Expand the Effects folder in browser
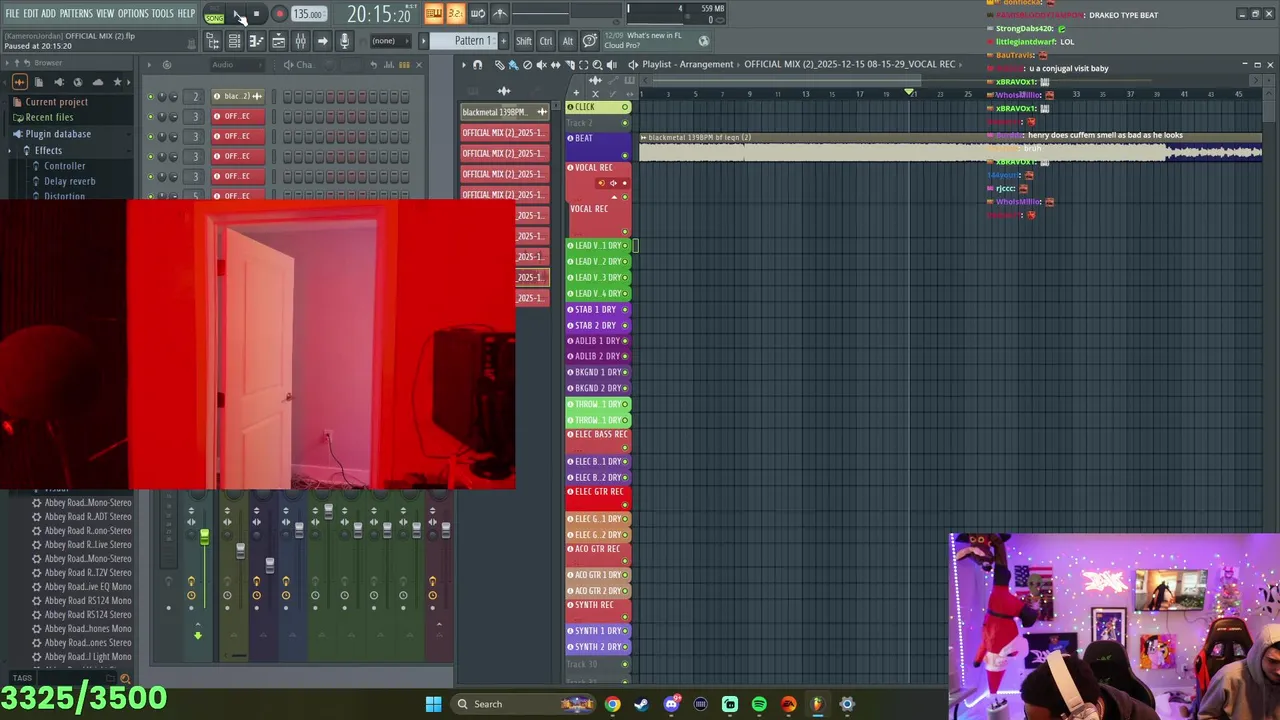 [x=48, y=150]
